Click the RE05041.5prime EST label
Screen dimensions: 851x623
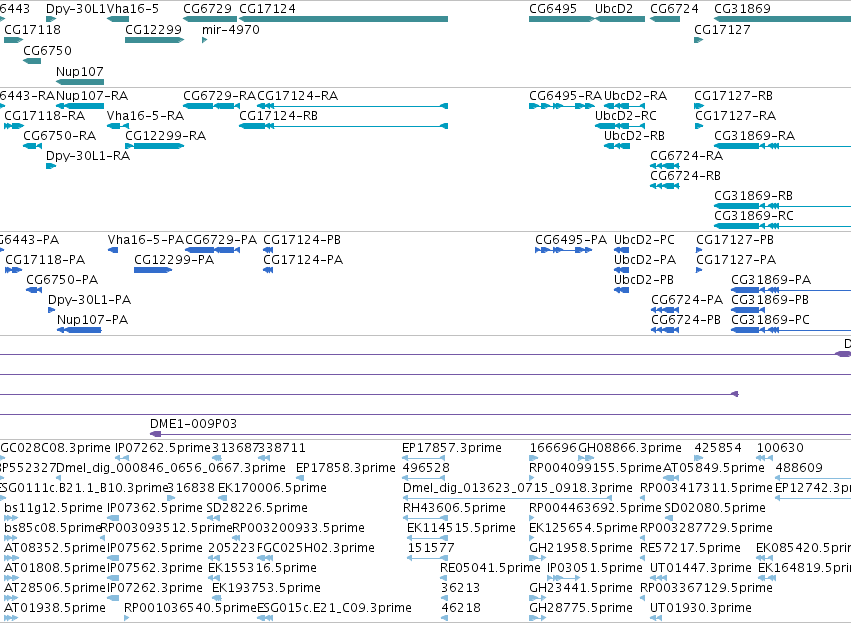click(x=490, y=568)
